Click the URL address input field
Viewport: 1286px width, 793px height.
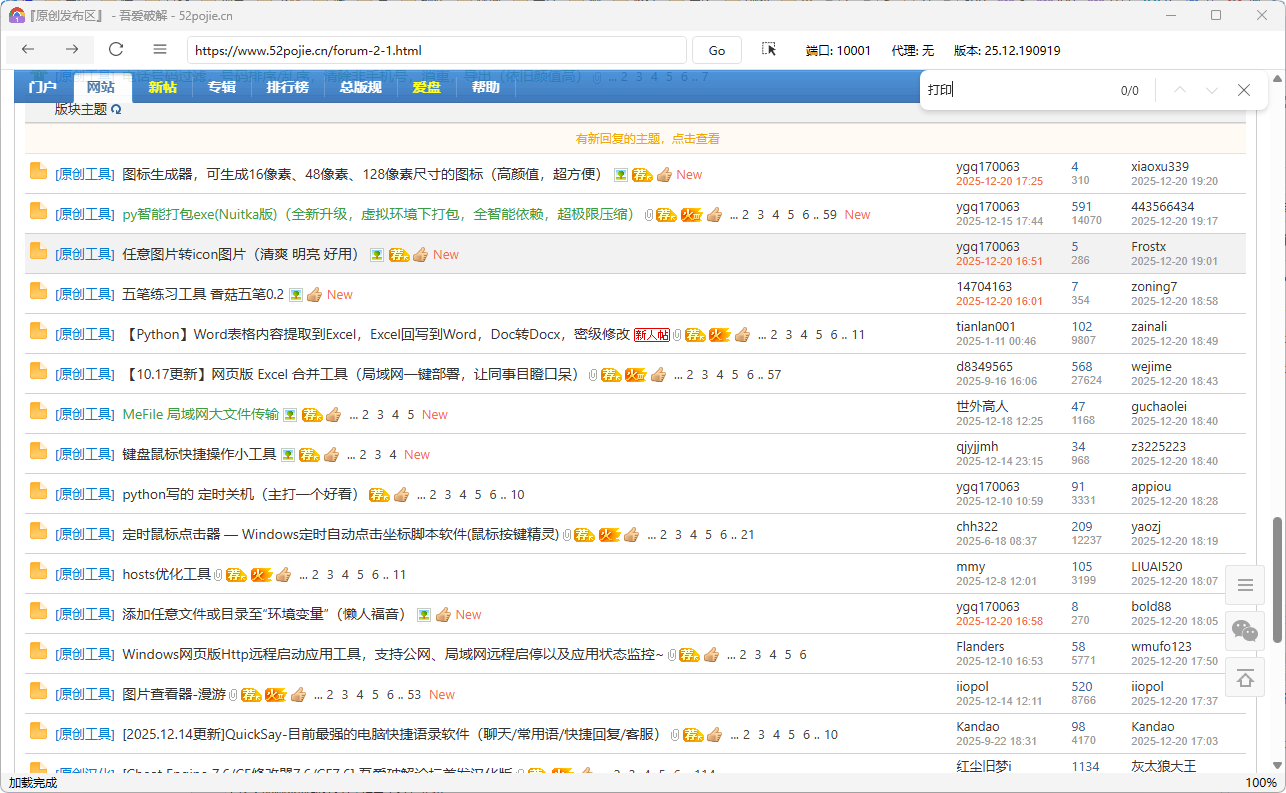coord(436,50)
